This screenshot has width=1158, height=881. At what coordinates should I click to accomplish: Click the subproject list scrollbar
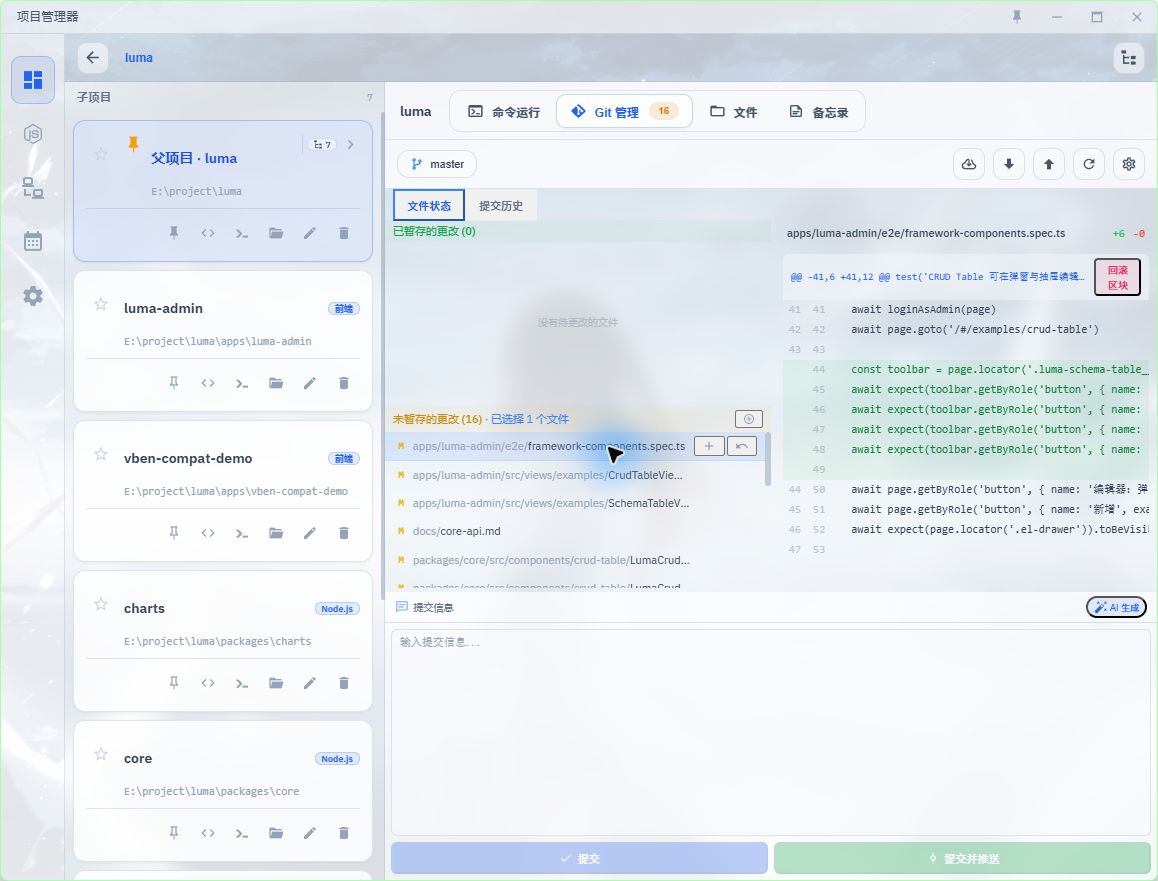383,354
